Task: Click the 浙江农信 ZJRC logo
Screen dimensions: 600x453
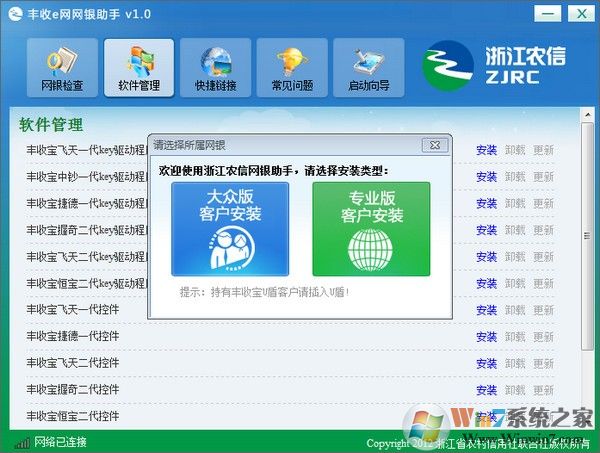Action: (494, 65)
